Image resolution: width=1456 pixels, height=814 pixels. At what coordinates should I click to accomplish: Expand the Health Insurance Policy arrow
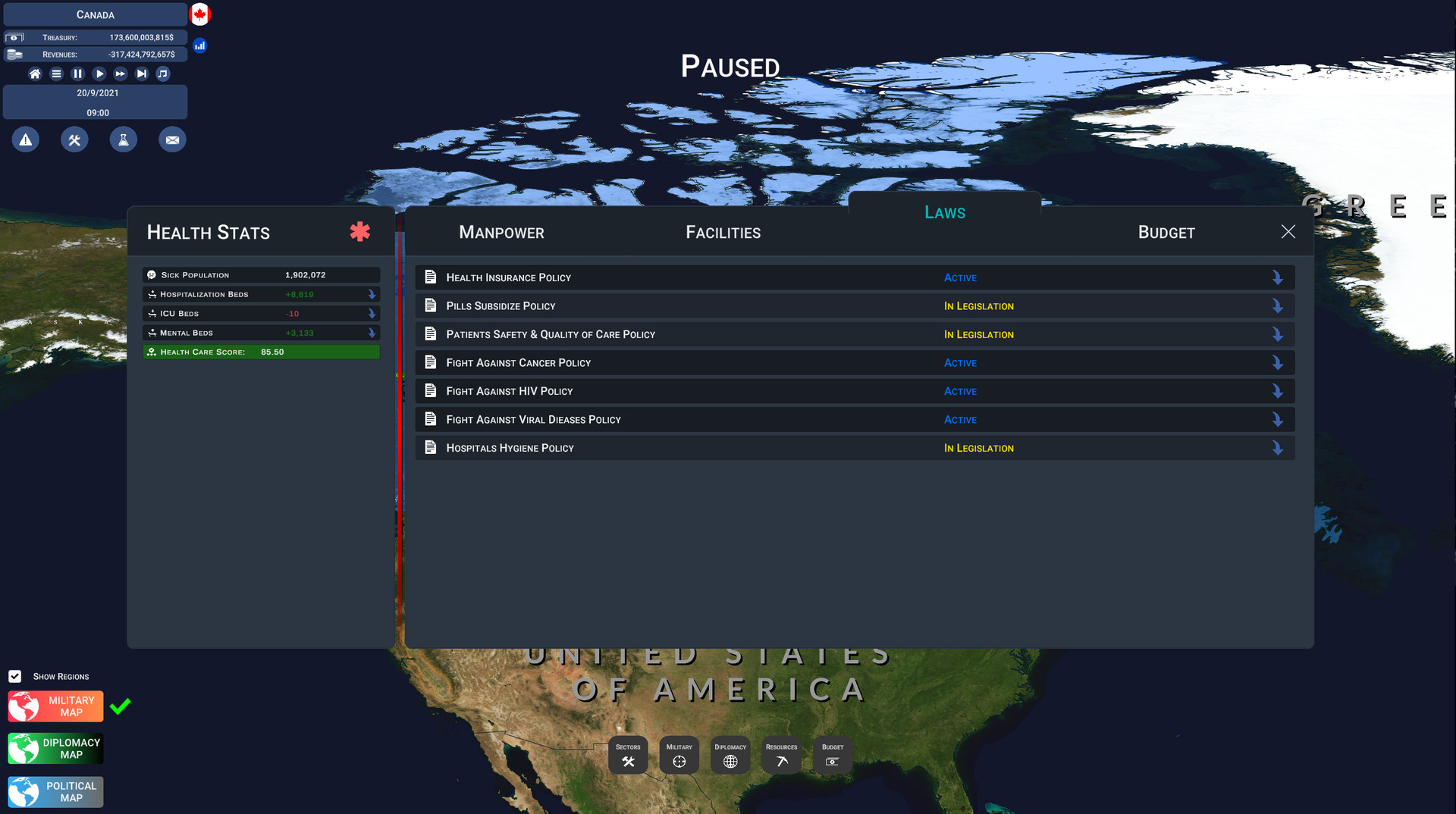[1277, 278]
